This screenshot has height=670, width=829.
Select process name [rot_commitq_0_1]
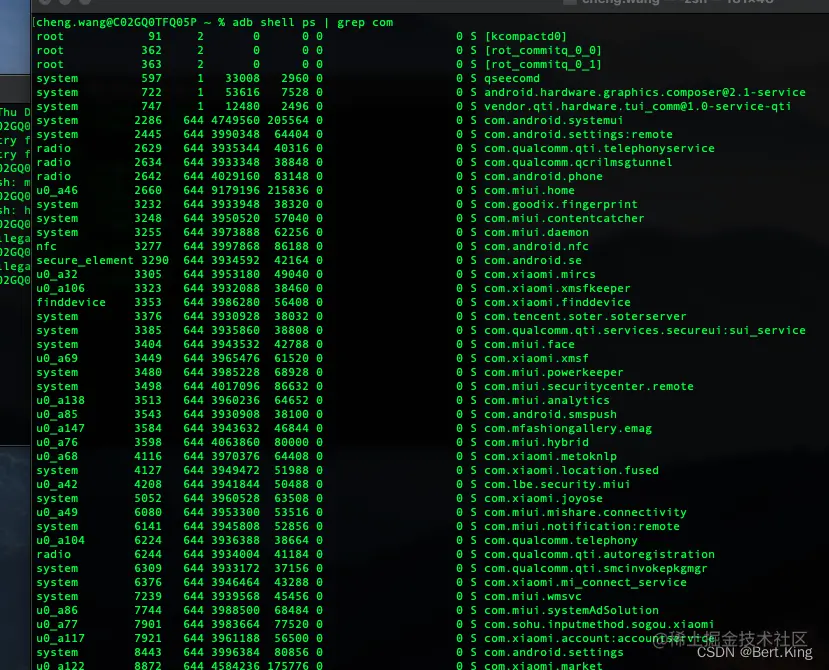coord(542,65)
